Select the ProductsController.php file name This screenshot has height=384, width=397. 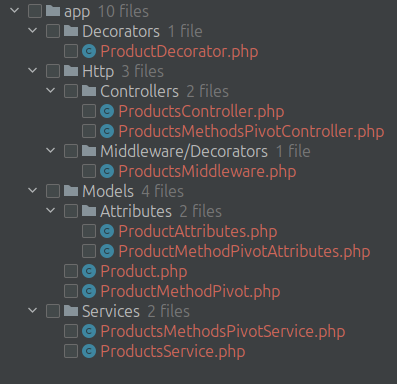[x=201, y=112]
